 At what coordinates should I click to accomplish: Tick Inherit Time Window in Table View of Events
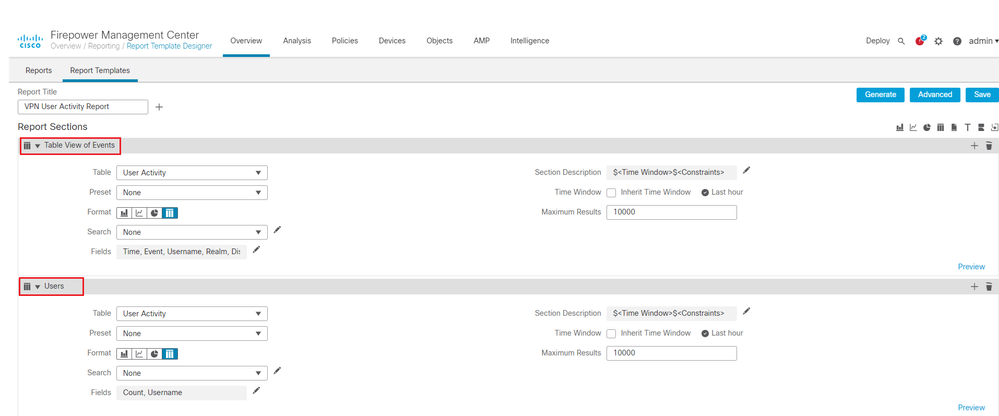point(611,192)
